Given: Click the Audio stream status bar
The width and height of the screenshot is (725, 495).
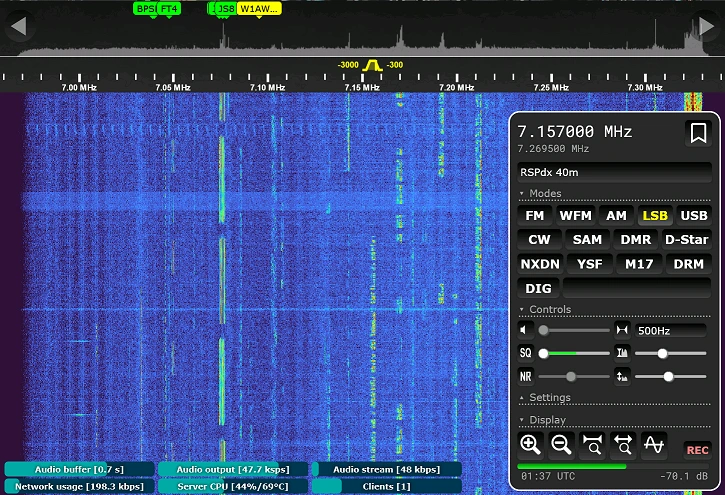Looking at the screenshot, I should click(387, 469).
